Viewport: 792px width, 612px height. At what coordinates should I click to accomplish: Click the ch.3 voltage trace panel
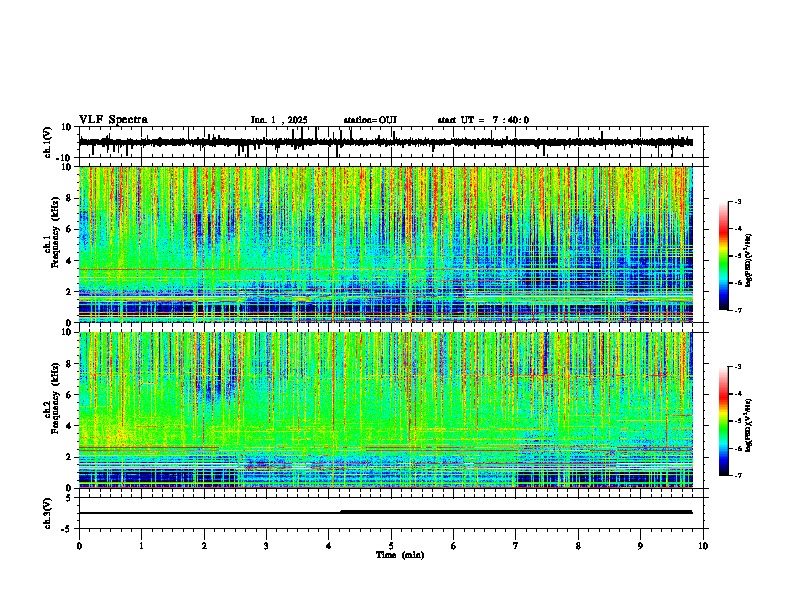(393, 513)
